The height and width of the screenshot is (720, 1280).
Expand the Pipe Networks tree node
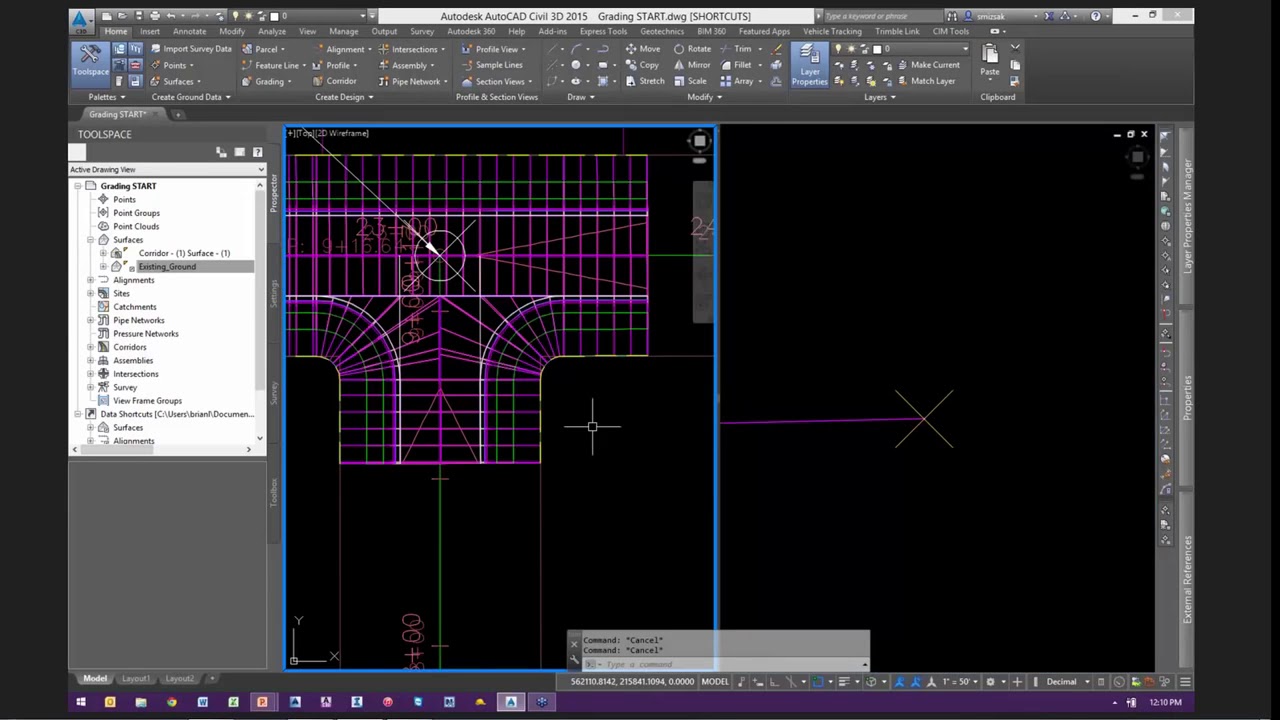[90, 320]
